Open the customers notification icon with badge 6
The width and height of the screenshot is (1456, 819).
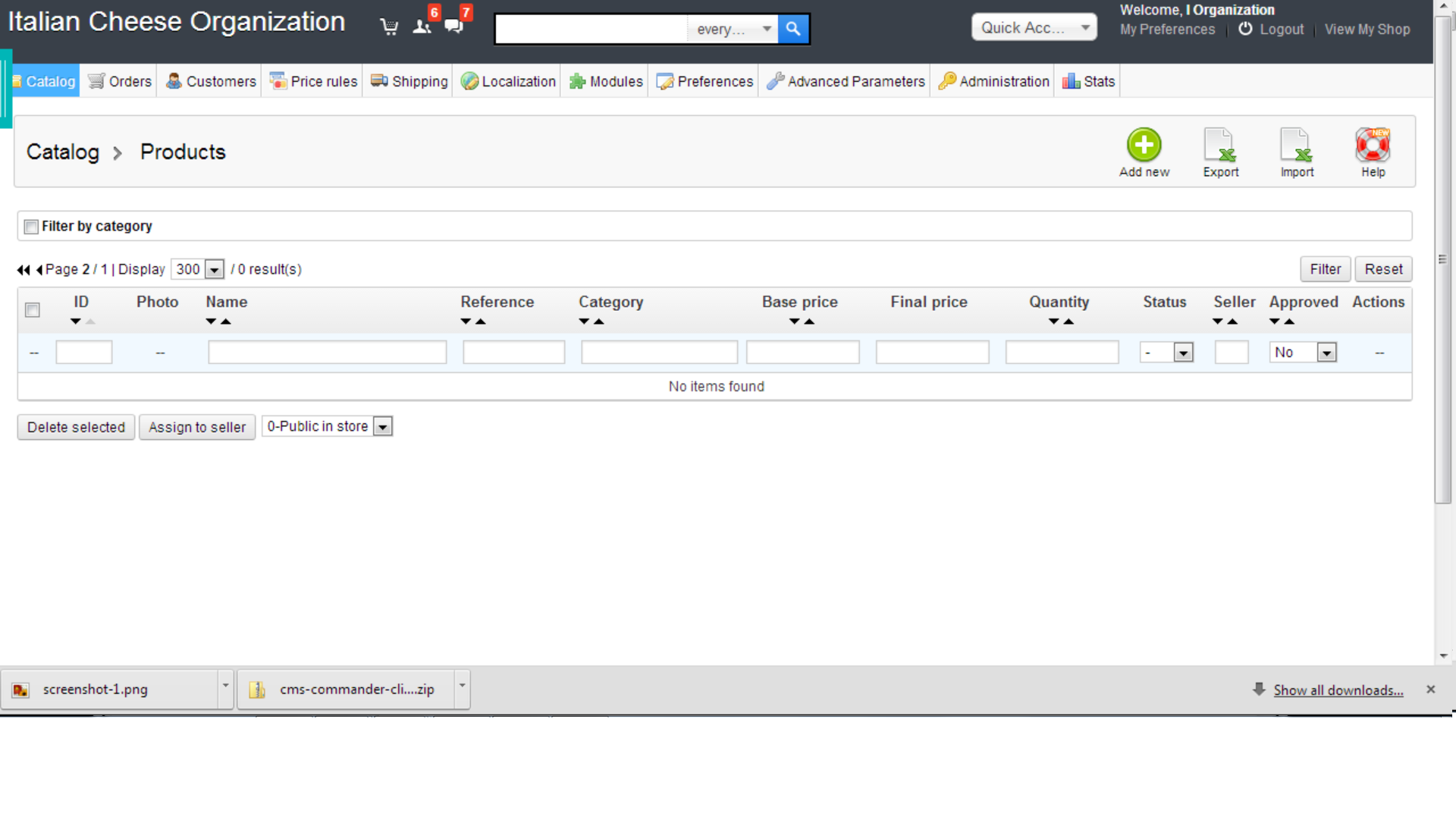422,27
